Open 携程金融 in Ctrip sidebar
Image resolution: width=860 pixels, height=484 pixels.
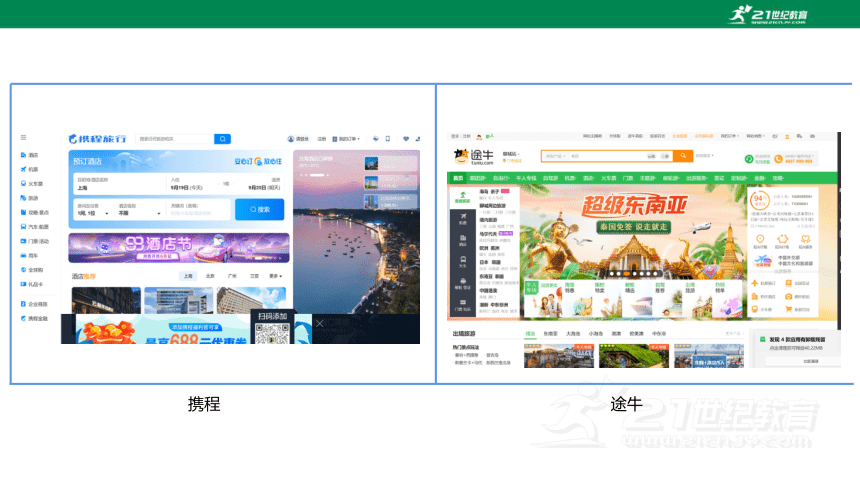tap(34, 318)
